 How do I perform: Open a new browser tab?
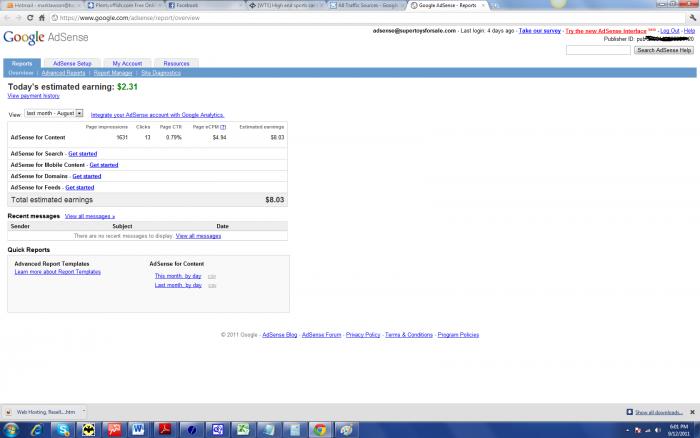click(x=495, y=5)
